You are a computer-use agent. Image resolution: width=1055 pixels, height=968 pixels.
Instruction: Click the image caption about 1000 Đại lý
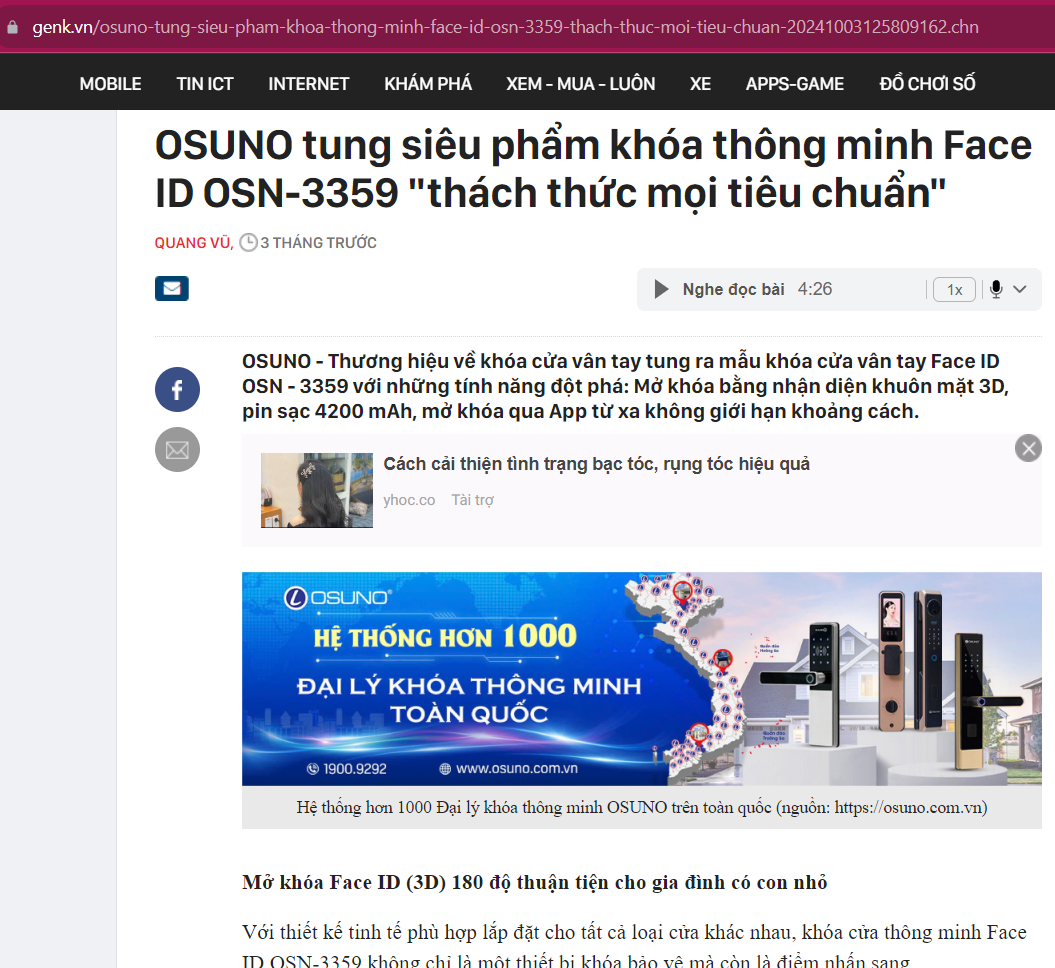642,807
